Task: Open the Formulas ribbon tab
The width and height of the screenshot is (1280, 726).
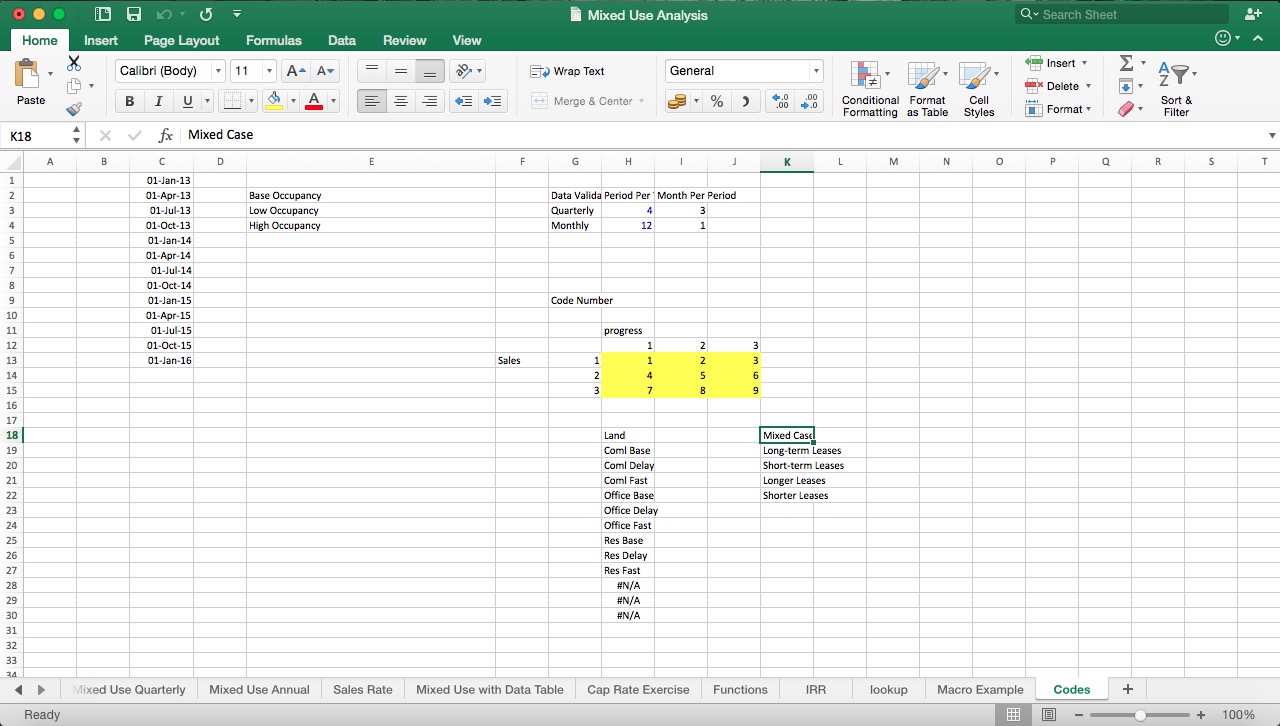Action: pyautogui.click(x=274, y=40)
